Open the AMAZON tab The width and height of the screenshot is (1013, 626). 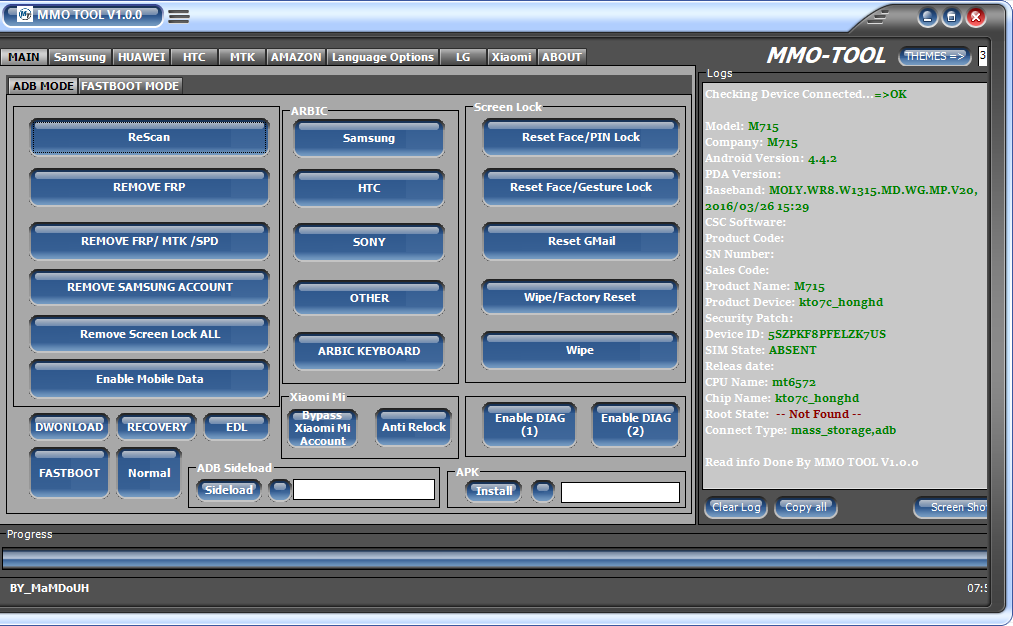296,57
